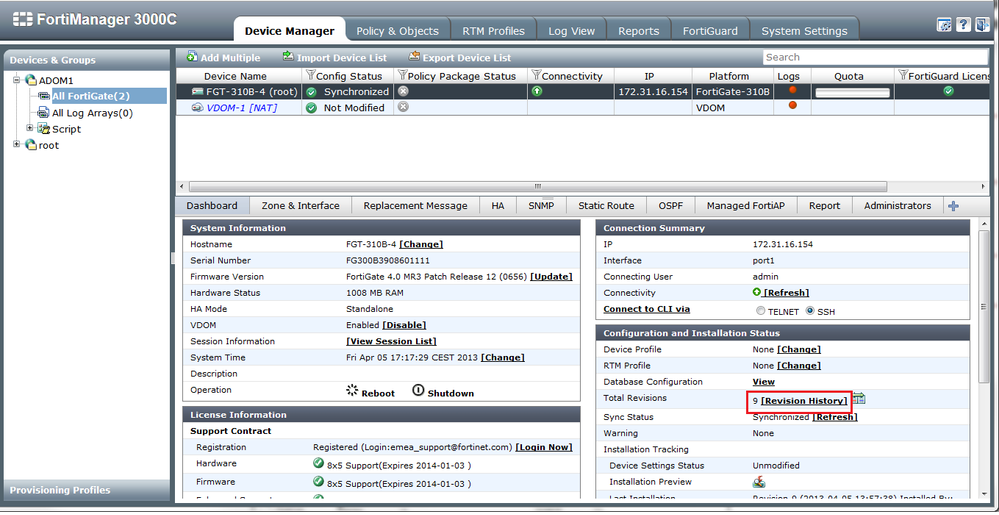This screenshot has height=515, width=999.
Task: Click the device list horizontal scrollbar
Action: (x=538, y=187)
